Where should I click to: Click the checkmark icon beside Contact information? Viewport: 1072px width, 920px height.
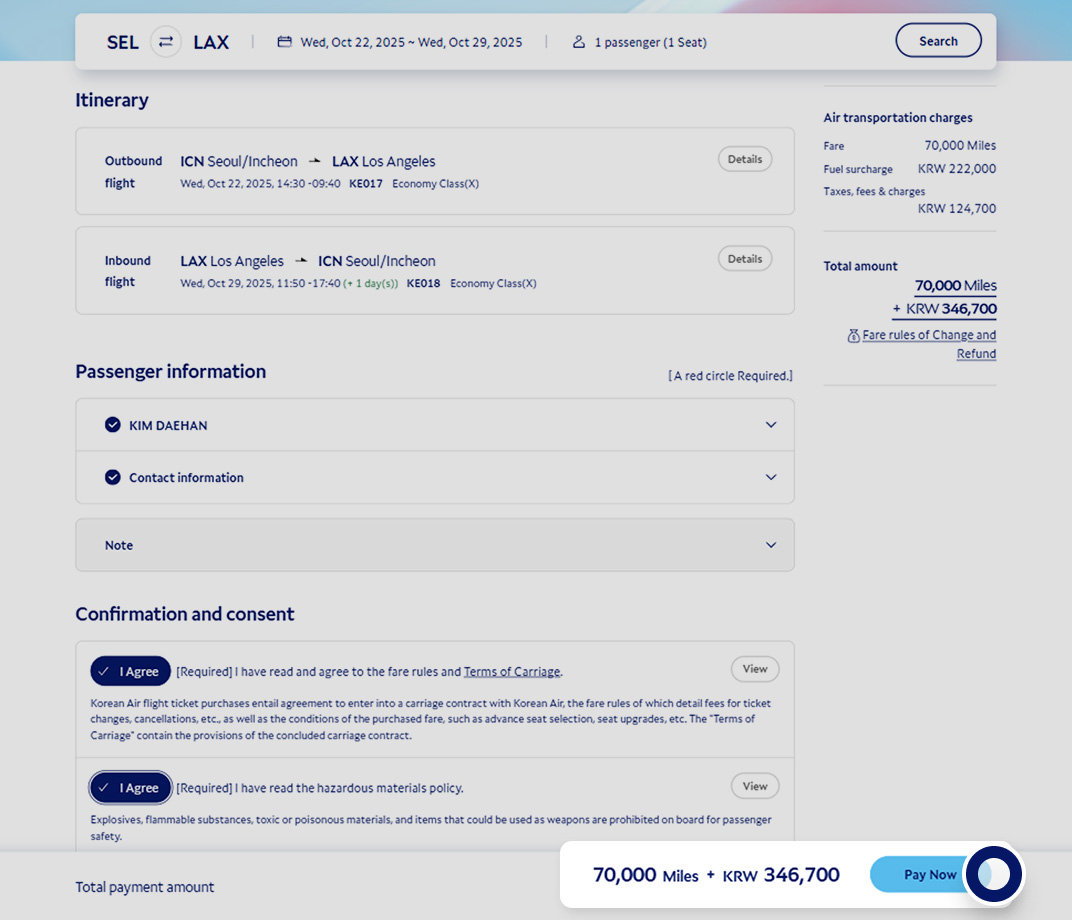pos(113,477)
